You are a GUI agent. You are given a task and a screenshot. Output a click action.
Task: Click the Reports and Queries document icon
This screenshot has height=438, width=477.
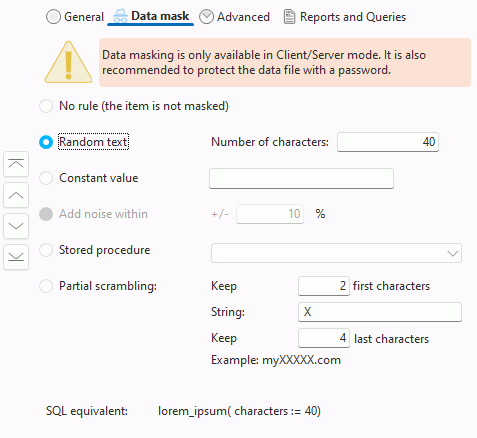(x=289, y=17)
